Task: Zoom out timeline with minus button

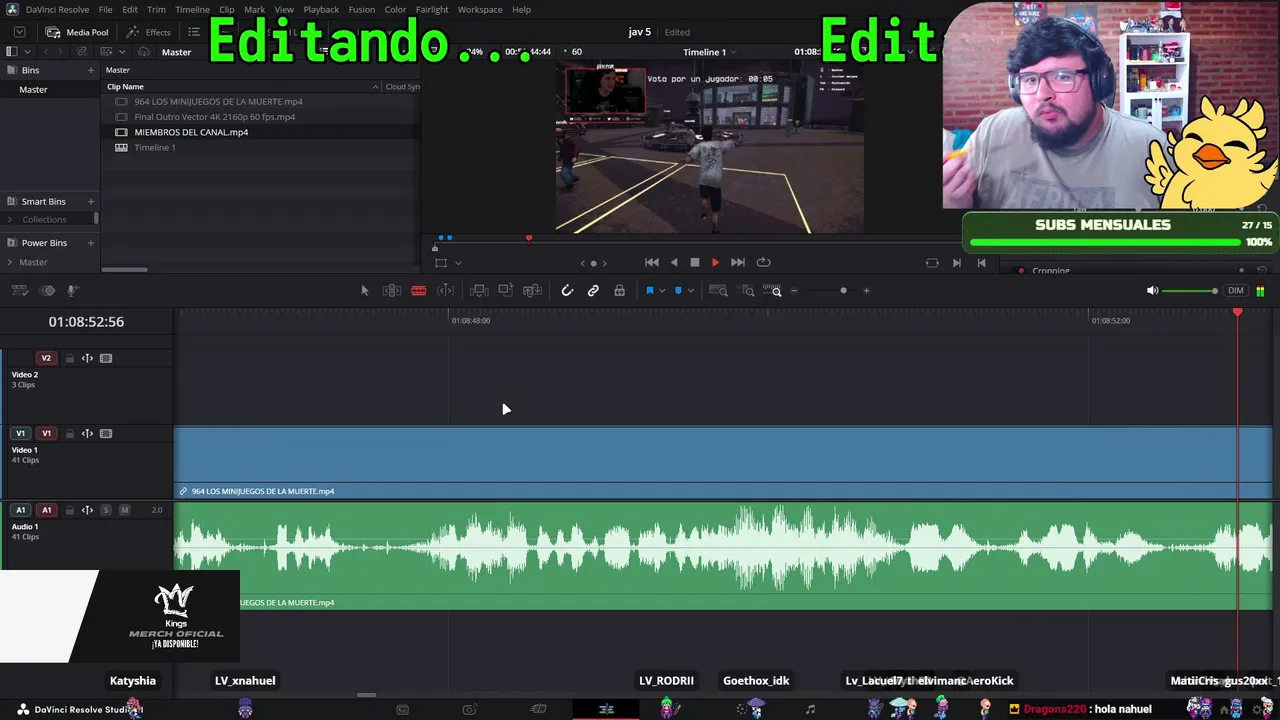Action: (794, 291)
